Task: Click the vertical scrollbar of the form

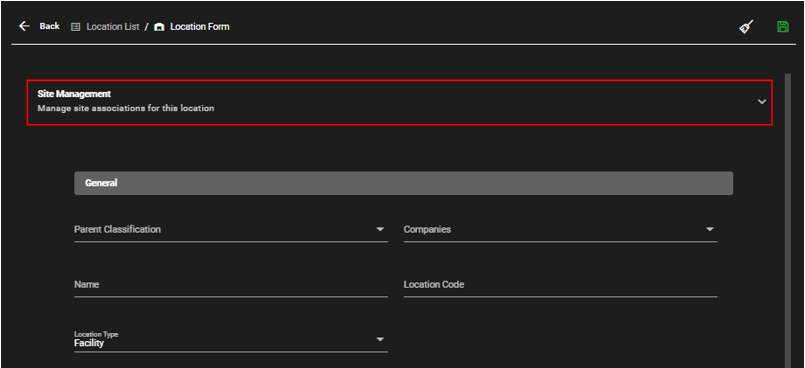Action: [788, 221]
